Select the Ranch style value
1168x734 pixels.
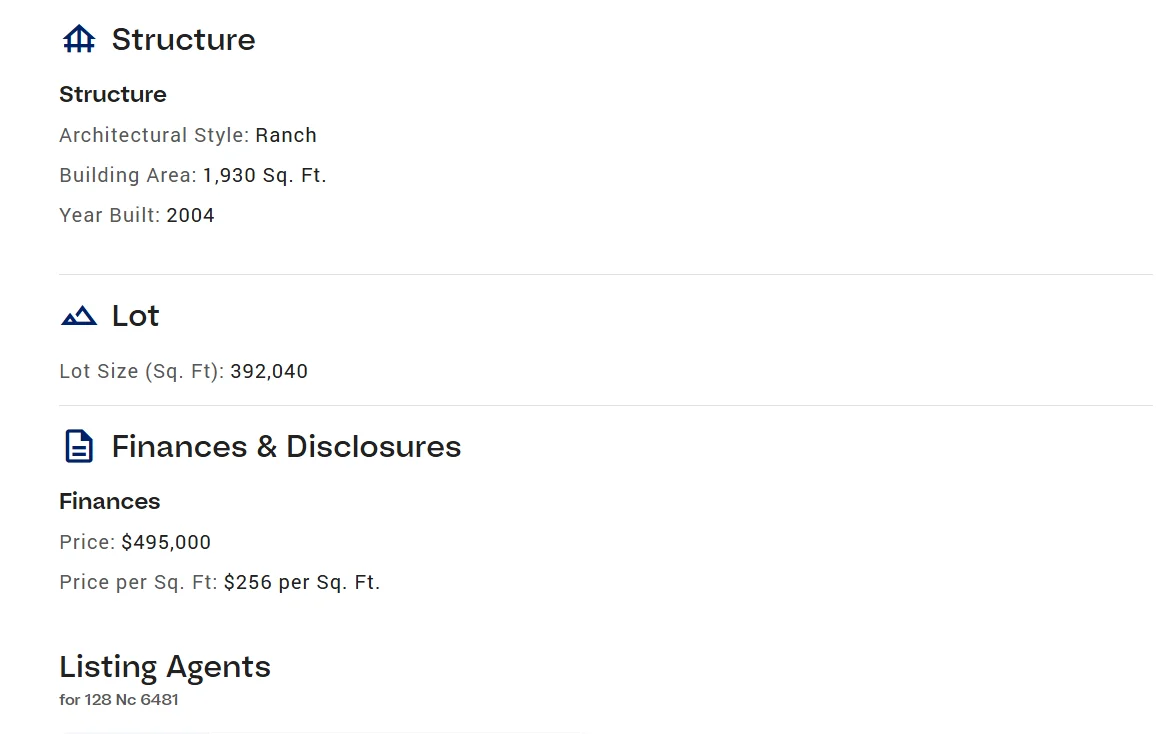[x=286, y=135]
